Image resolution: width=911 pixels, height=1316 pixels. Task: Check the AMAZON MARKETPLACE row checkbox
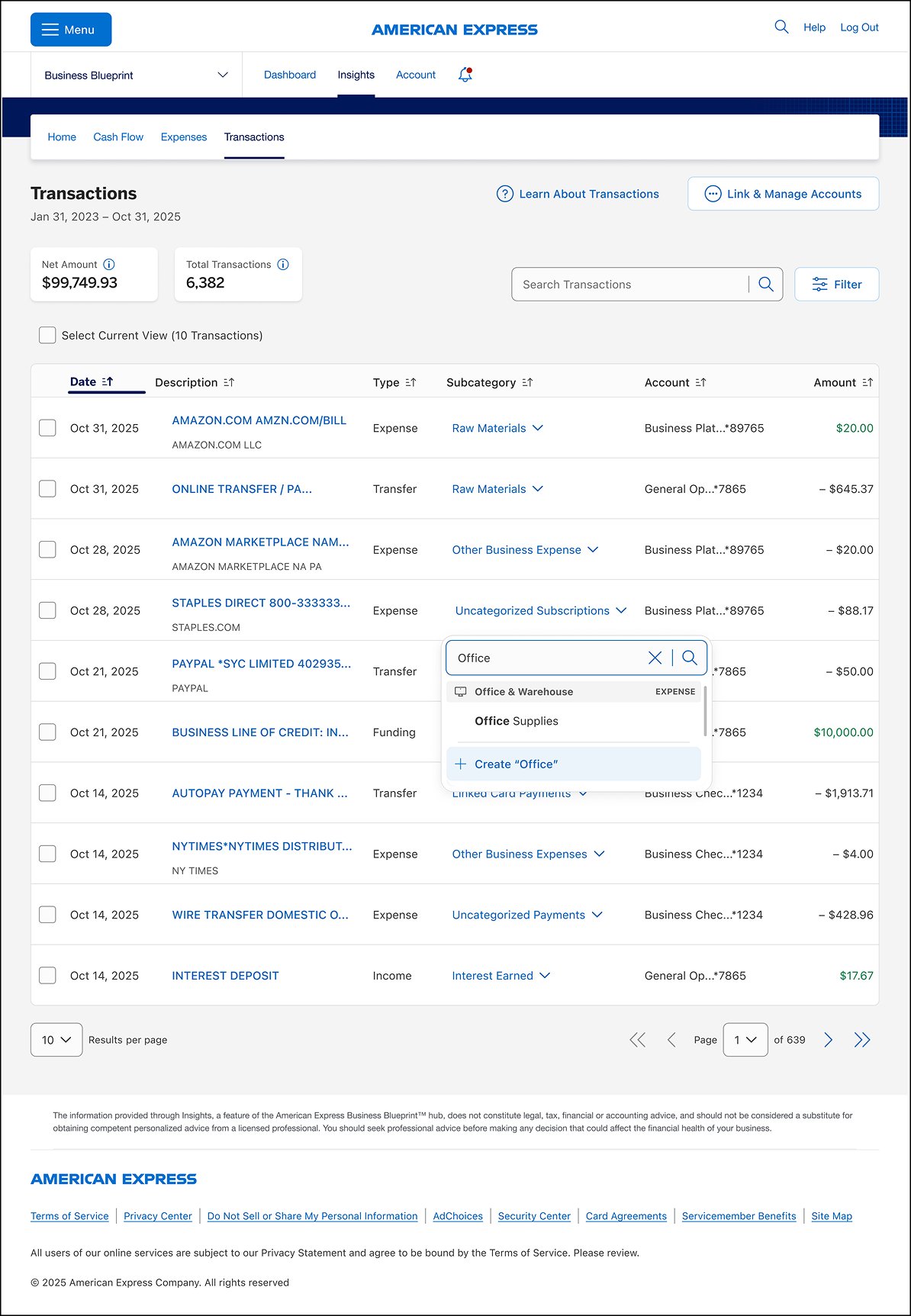pos(47,549)
